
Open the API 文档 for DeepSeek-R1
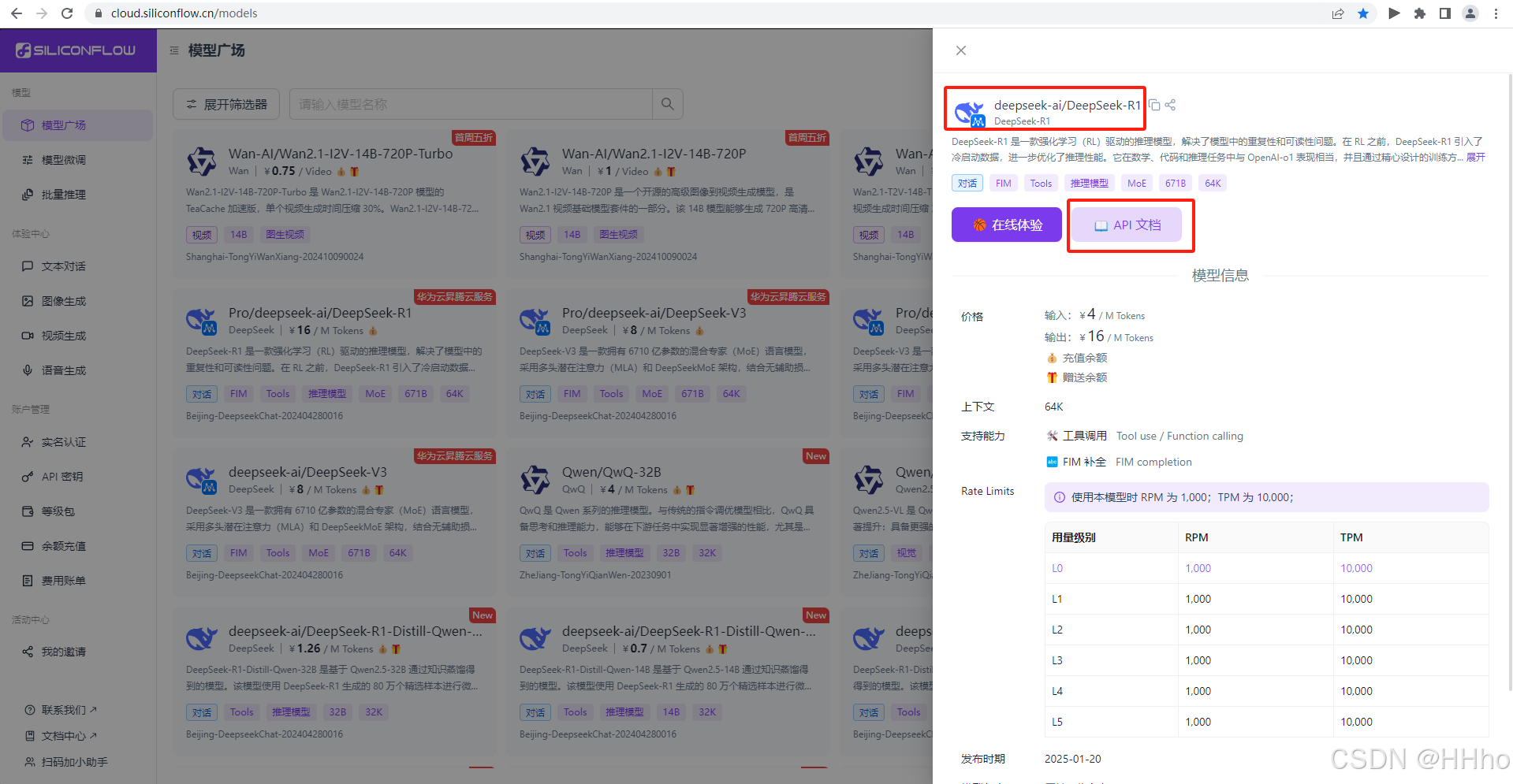click(x=1130, y=225)
